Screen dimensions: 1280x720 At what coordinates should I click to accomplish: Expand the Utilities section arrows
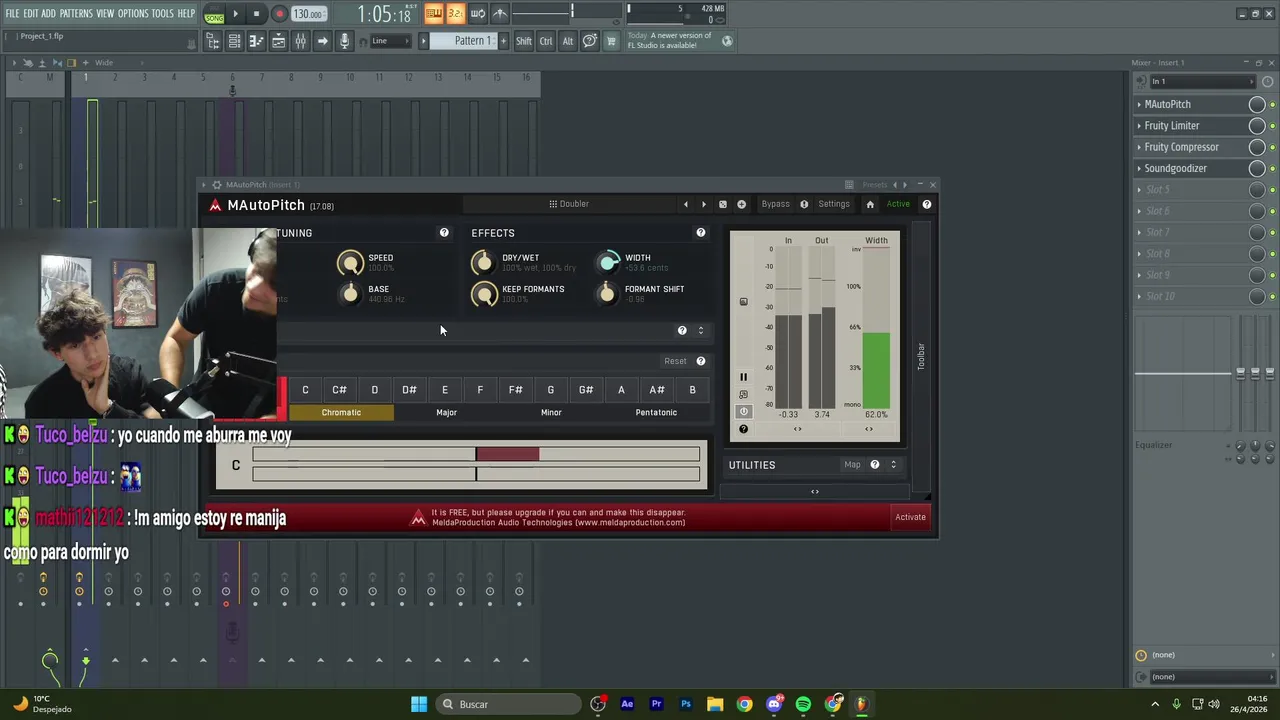click(x=893, y=465)
